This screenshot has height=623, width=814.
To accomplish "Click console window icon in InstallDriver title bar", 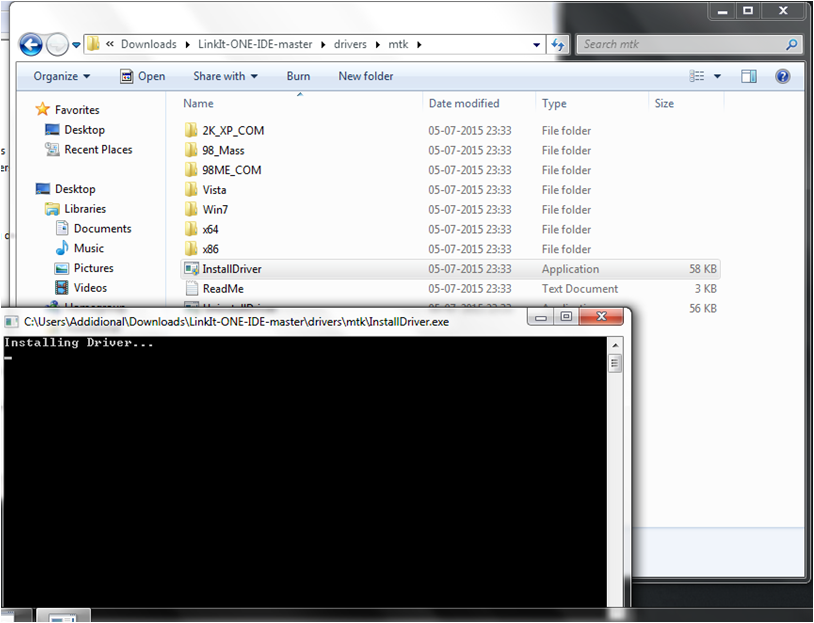I will pyautogui.click(x=11, y=322).
